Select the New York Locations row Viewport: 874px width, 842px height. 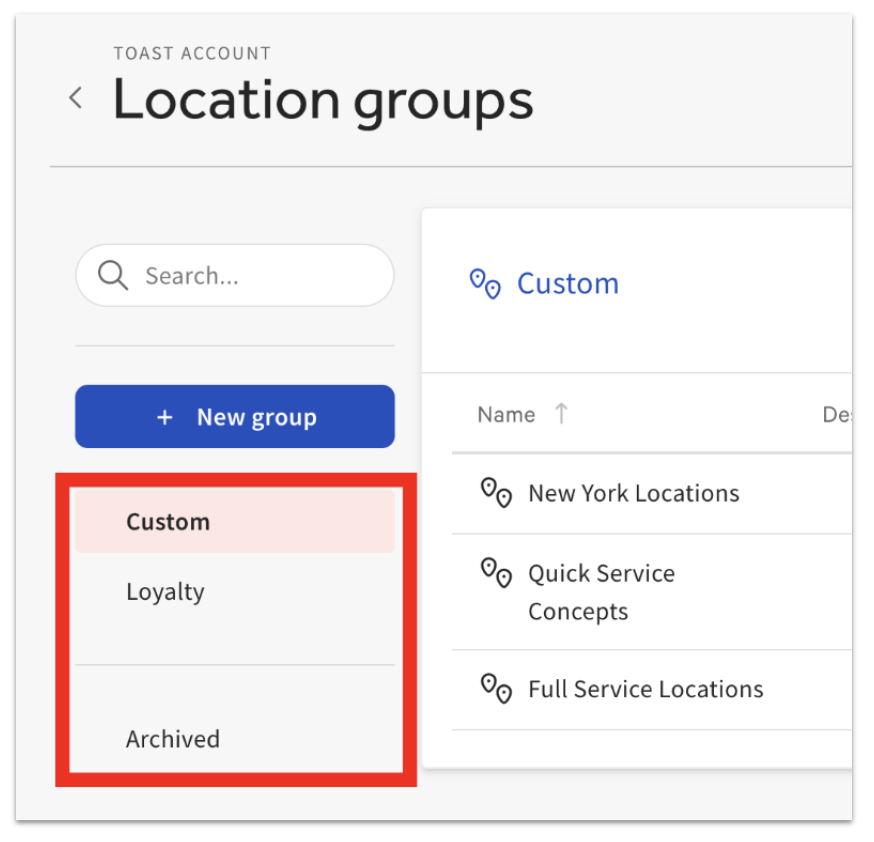(x=633, y=493)
